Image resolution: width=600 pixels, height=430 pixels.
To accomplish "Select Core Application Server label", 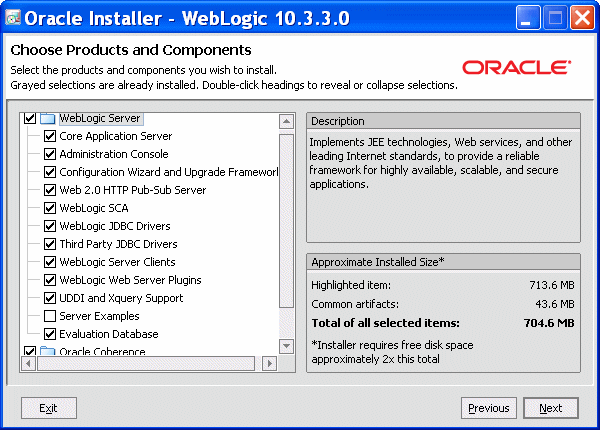I will (116, 136).
